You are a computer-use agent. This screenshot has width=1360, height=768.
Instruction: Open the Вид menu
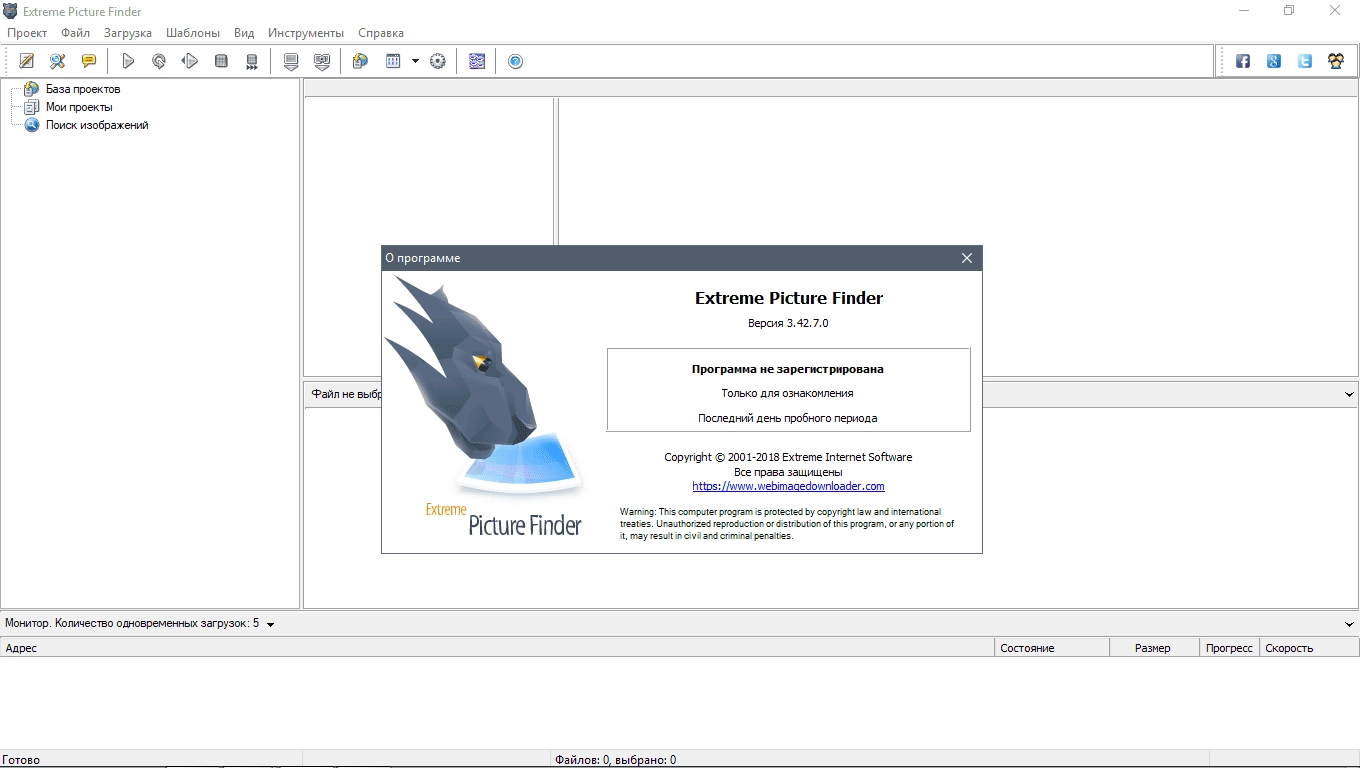244,33
